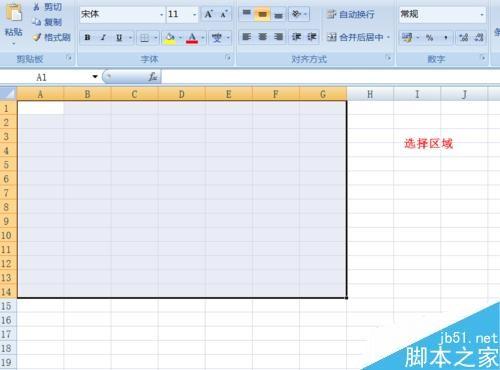Open Merge and Center dropdown arrow
The image size is (500, 370).
click(x=388, y=37)
